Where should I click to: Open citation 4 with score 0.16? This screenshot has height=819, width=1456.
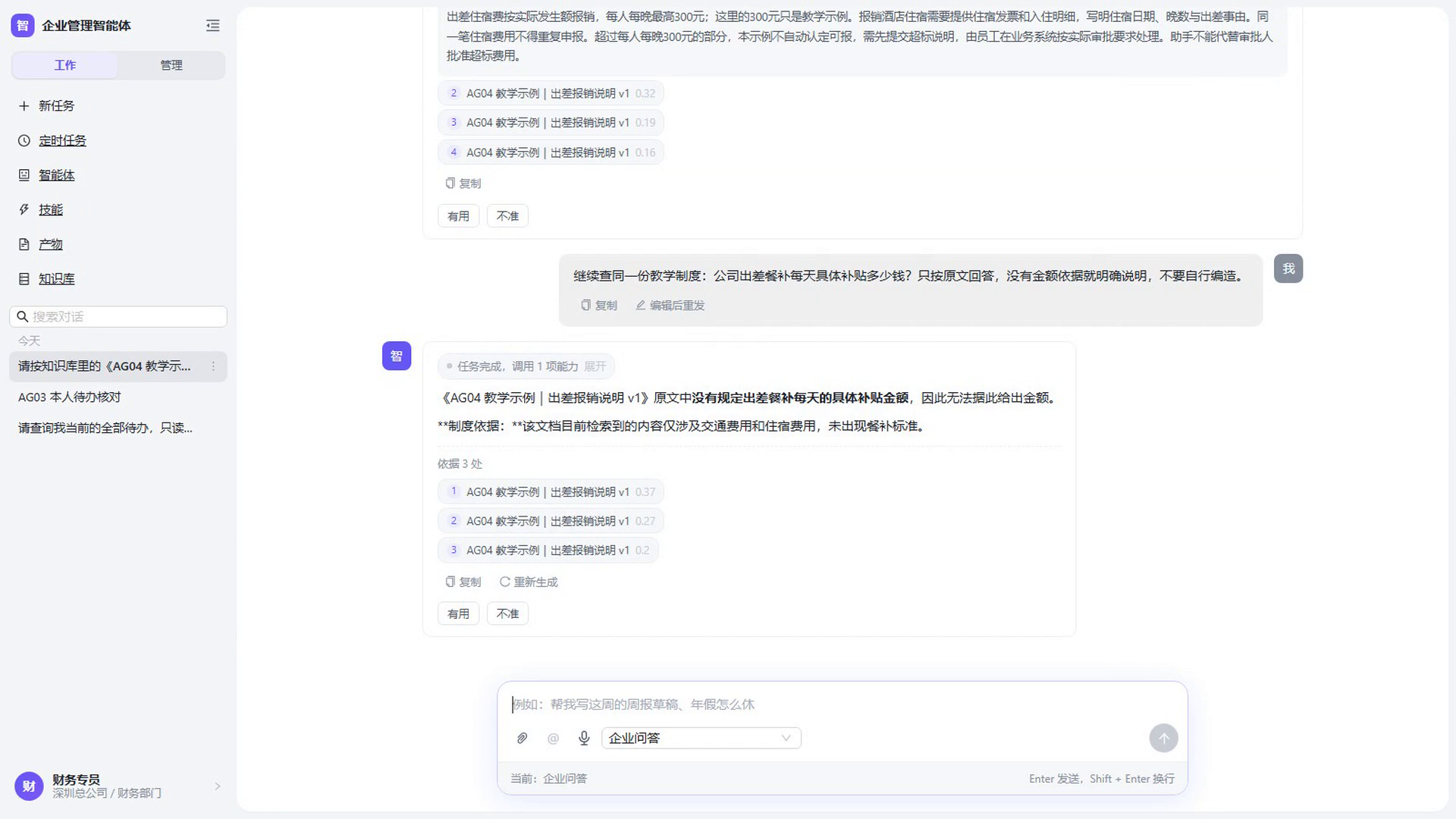(551, 152)
